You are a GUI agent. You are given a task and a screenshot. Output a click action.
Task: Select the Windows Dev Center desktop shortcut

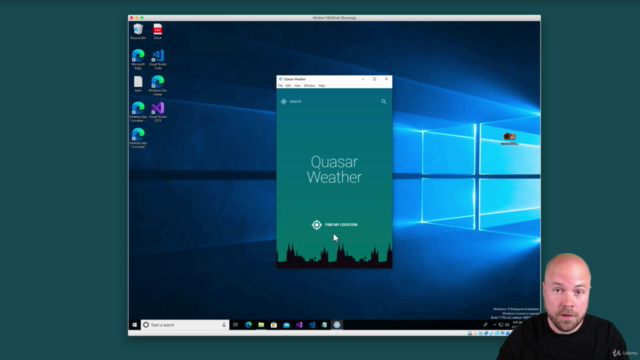click(158, 85)
